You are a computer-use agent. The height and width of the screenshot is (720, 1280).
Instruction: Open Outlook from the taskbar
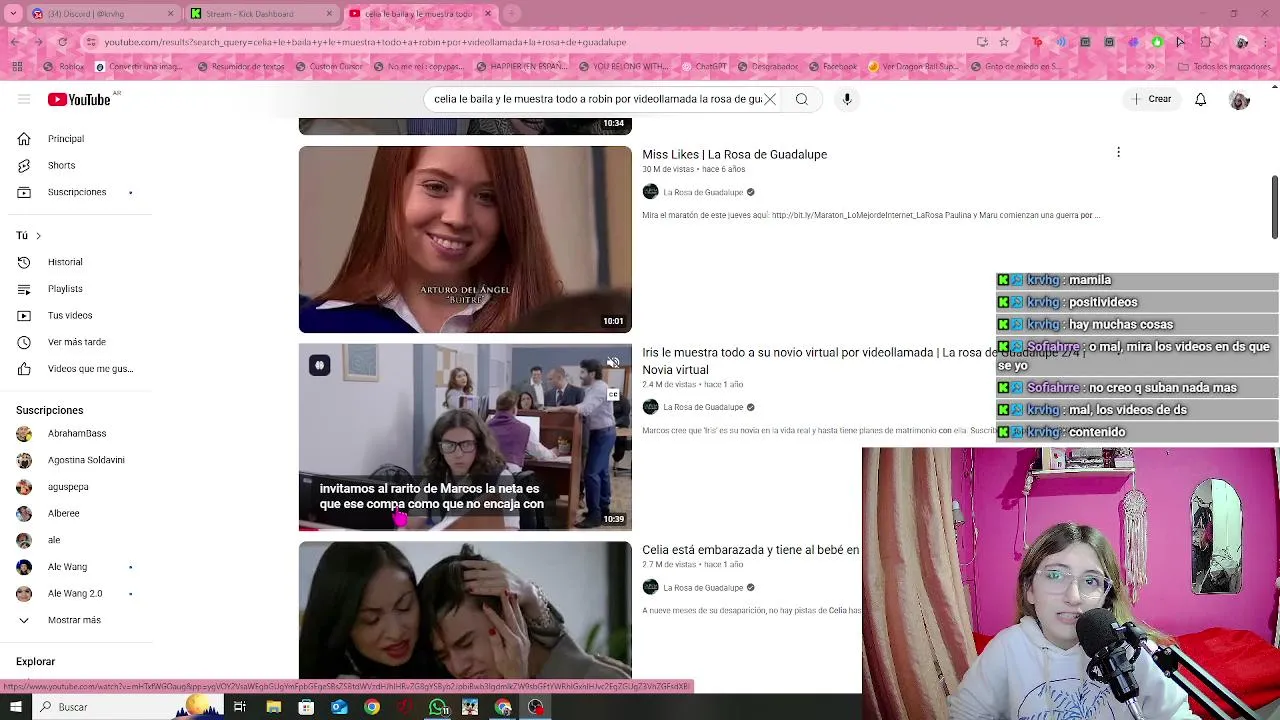pos(339,707)
